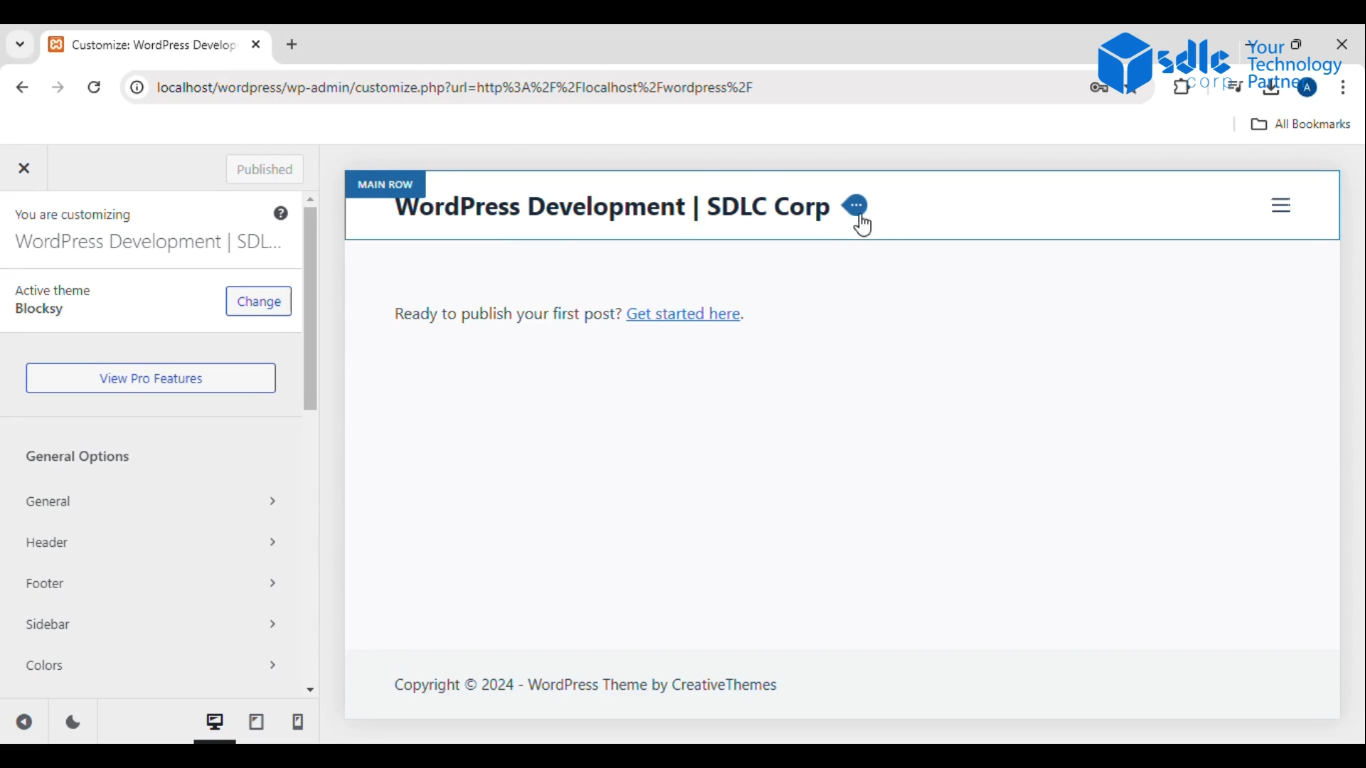
Task: Switch to tablet preview device
Action: pos(256,722)
